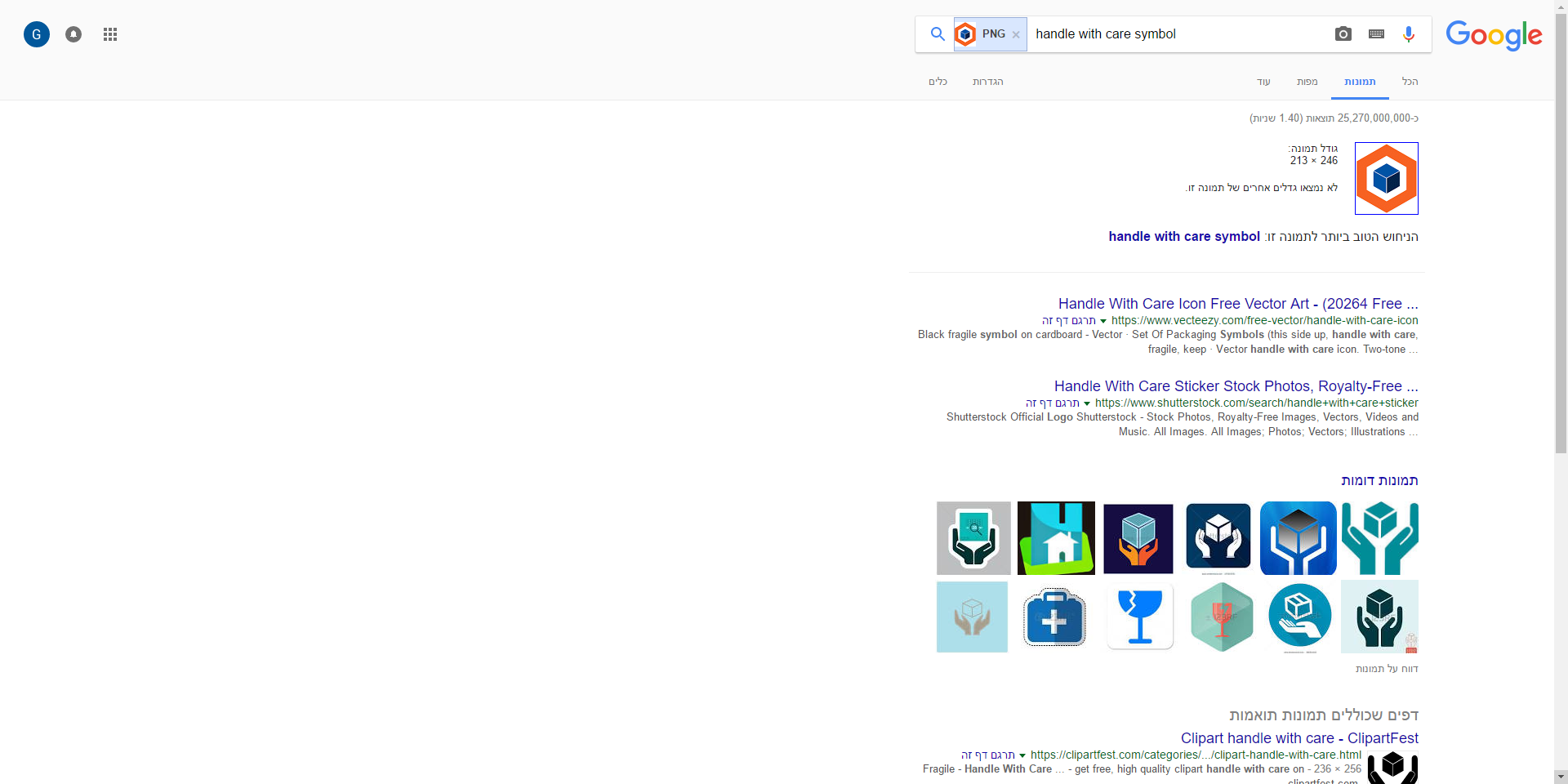
Task: Open the Clipart handle with care ClipartFest link
Action: tap(1299, 738)
